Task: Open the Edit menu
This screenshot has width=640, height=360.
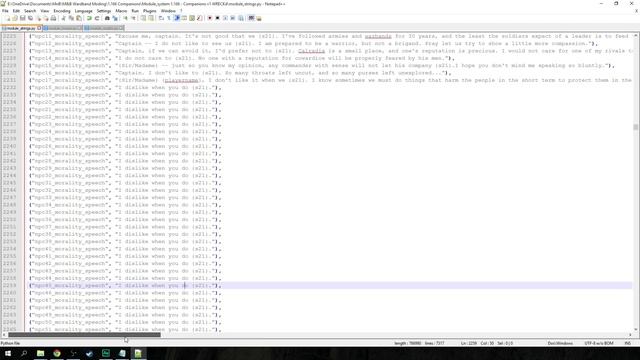Action: click(x=16, y=11)
